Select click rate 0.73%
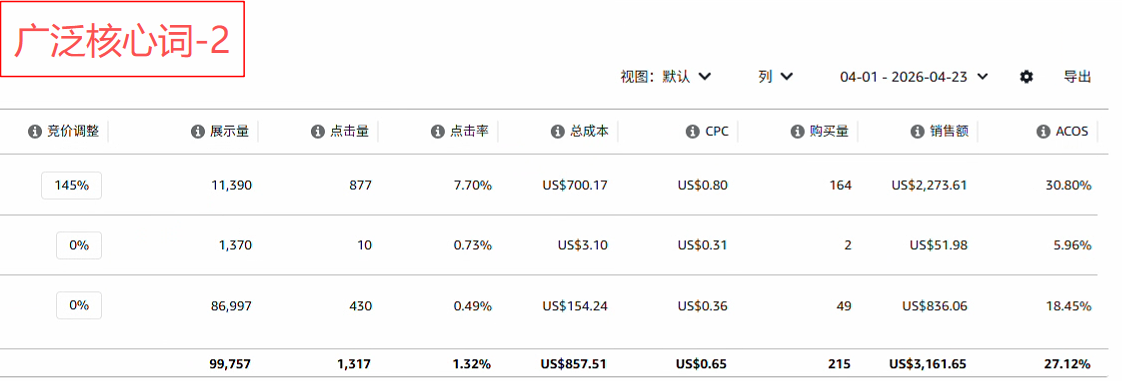Viewport: 1122px width, 381px height. pyautogui.click(x=472, y=245)
